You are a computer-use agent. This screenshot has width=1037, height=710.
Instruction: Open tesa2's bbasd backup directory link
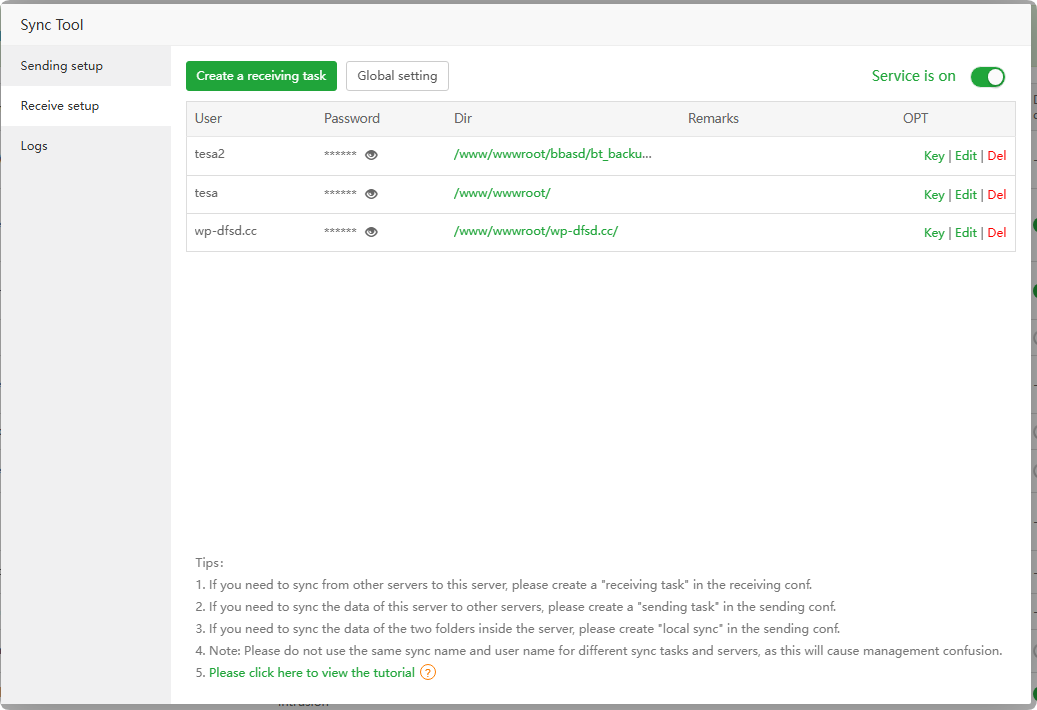point(552,155)
